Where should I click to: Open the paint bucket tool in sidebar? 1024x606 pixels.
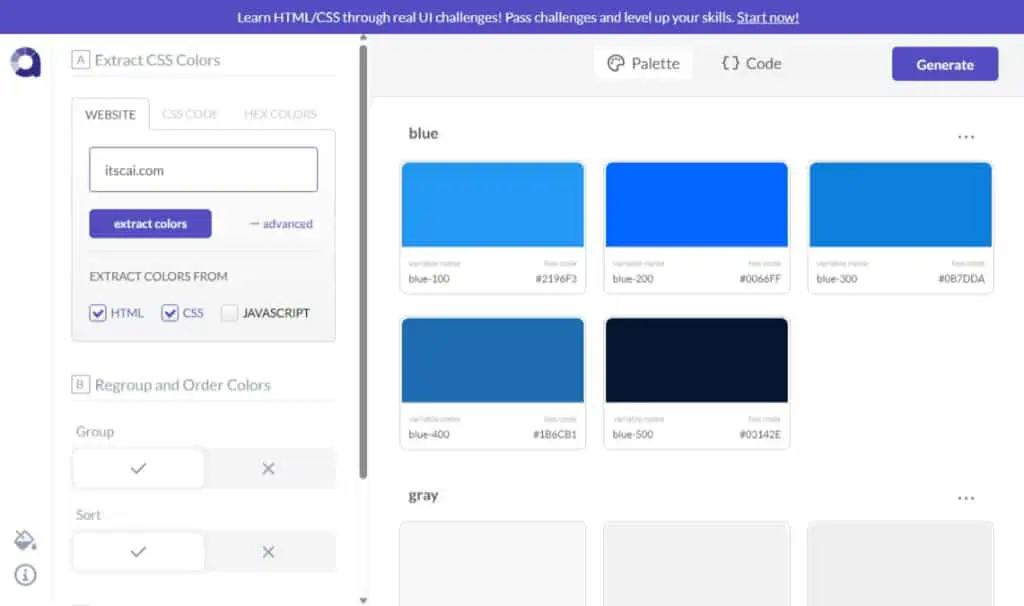tap(25, 540)
